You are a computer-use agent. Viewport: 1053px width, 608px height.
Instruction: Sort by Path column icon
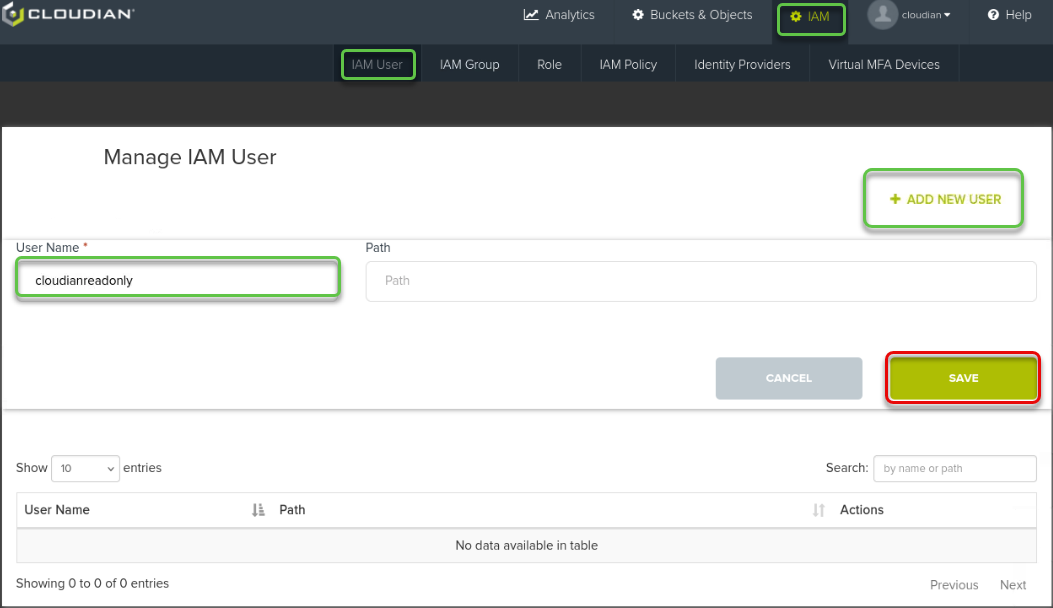click(x=819, y=510)
